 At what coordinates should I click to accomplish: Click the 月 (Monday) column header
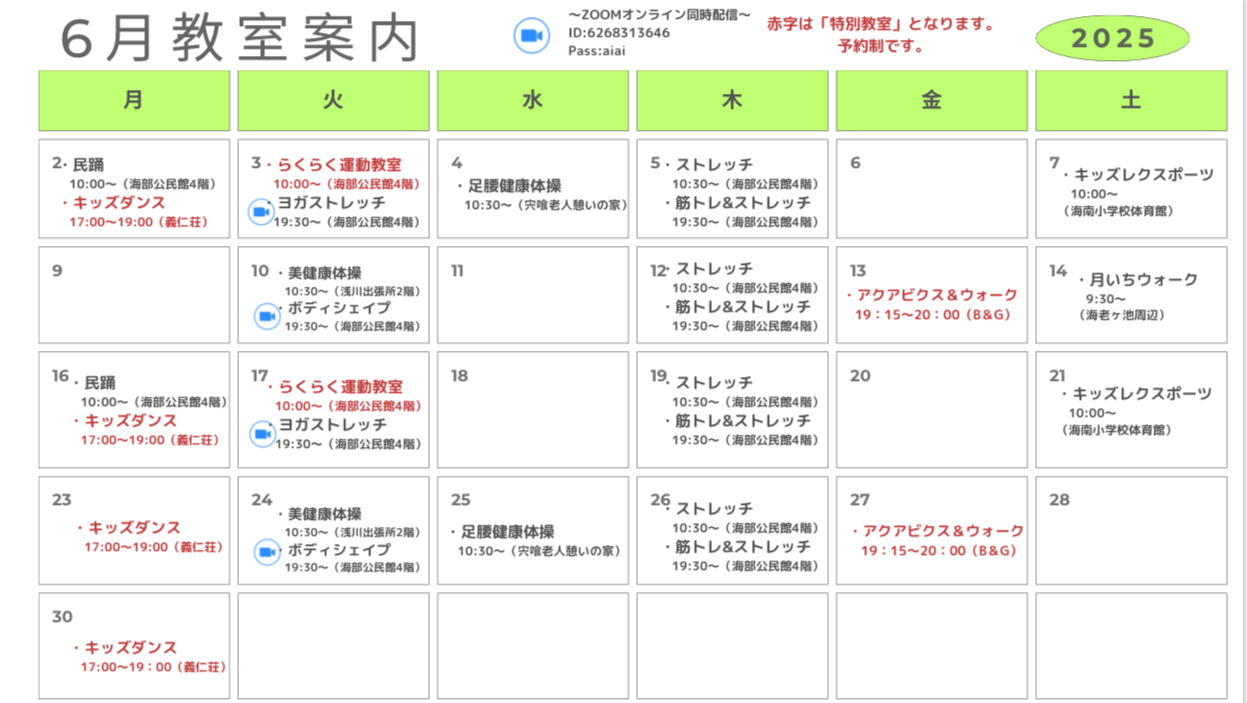134,101
